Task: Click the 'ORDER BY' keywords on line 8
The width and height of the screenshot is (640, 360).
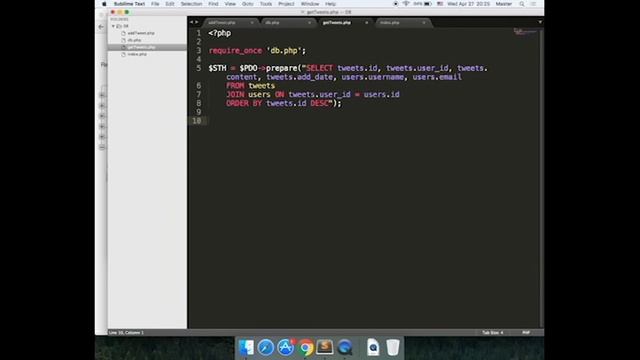Action: 244,103
